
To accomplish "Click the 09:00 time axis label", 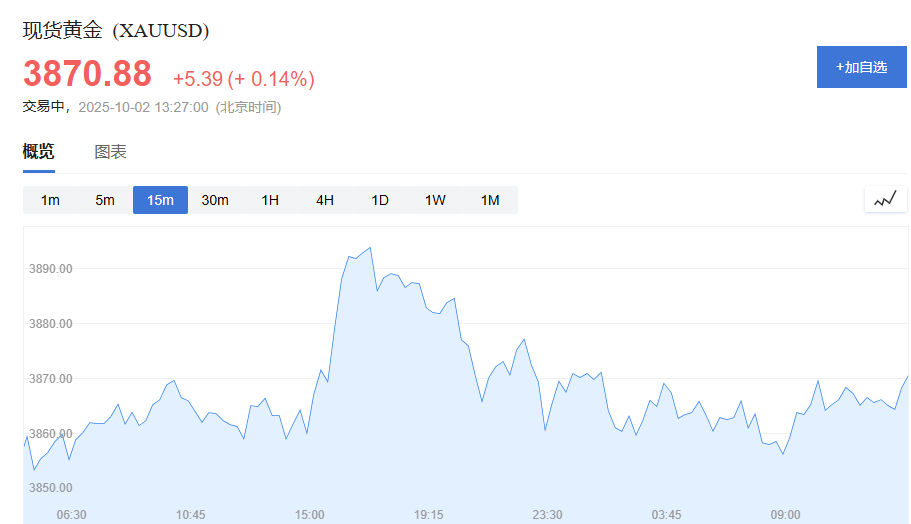I will coord(786,515).
